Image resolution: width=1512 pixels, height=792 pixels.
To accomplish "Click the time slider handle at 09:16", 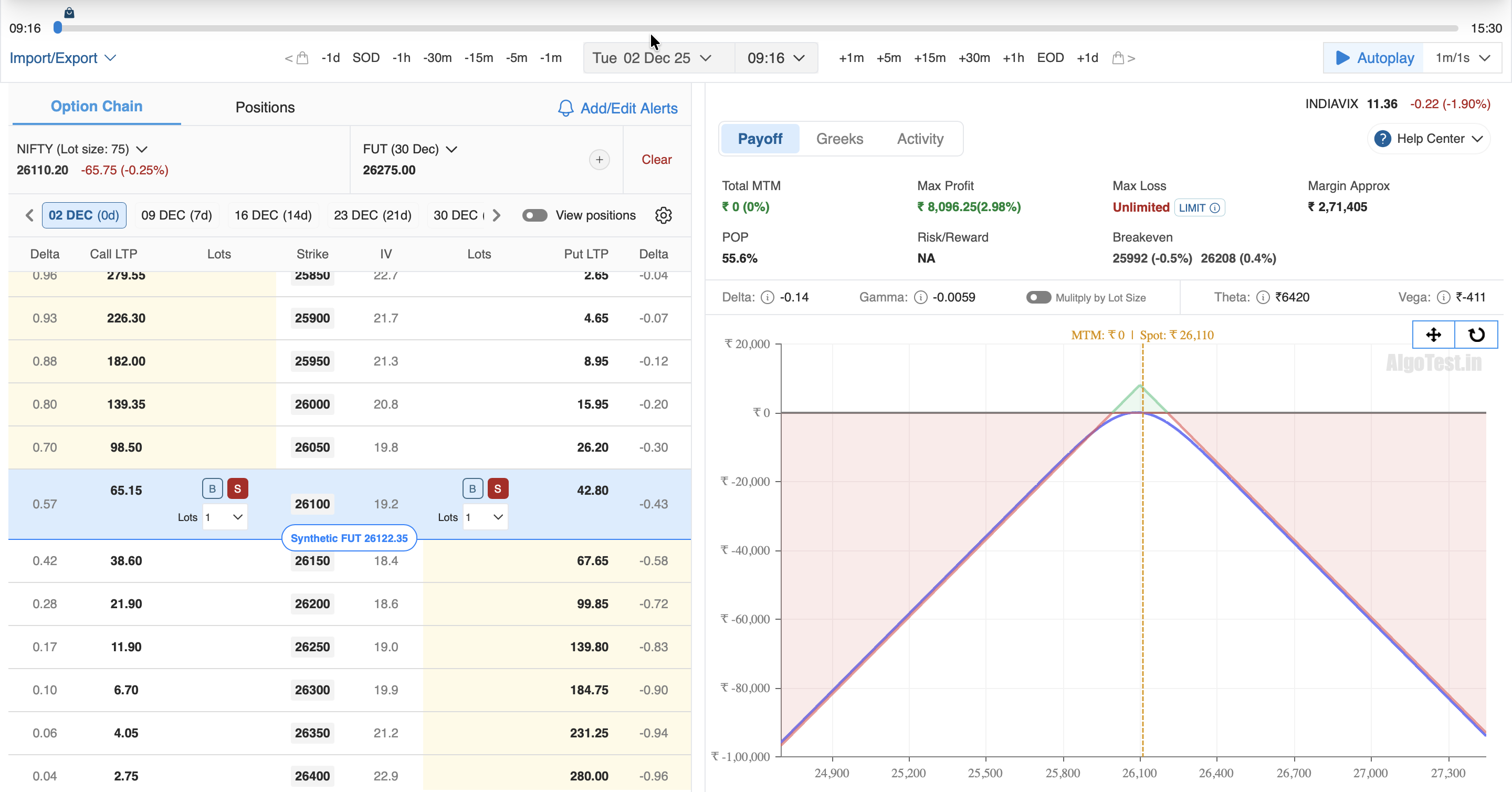I will click(58, 28).
